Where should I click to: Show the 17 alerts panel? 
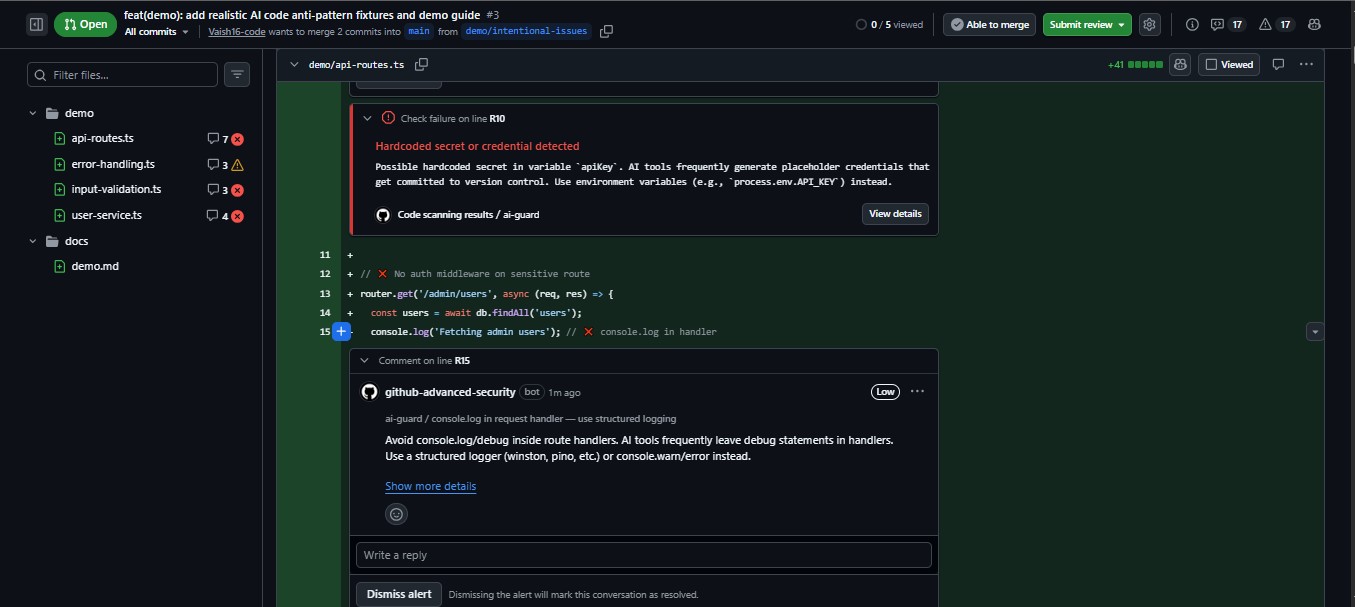point(1276,24)
